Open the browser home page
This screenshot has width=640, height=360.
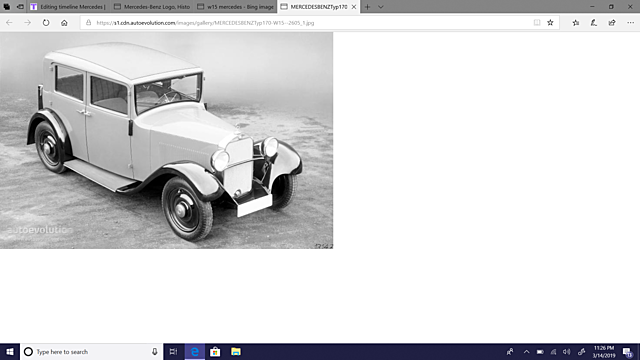(x=64, y=23)
